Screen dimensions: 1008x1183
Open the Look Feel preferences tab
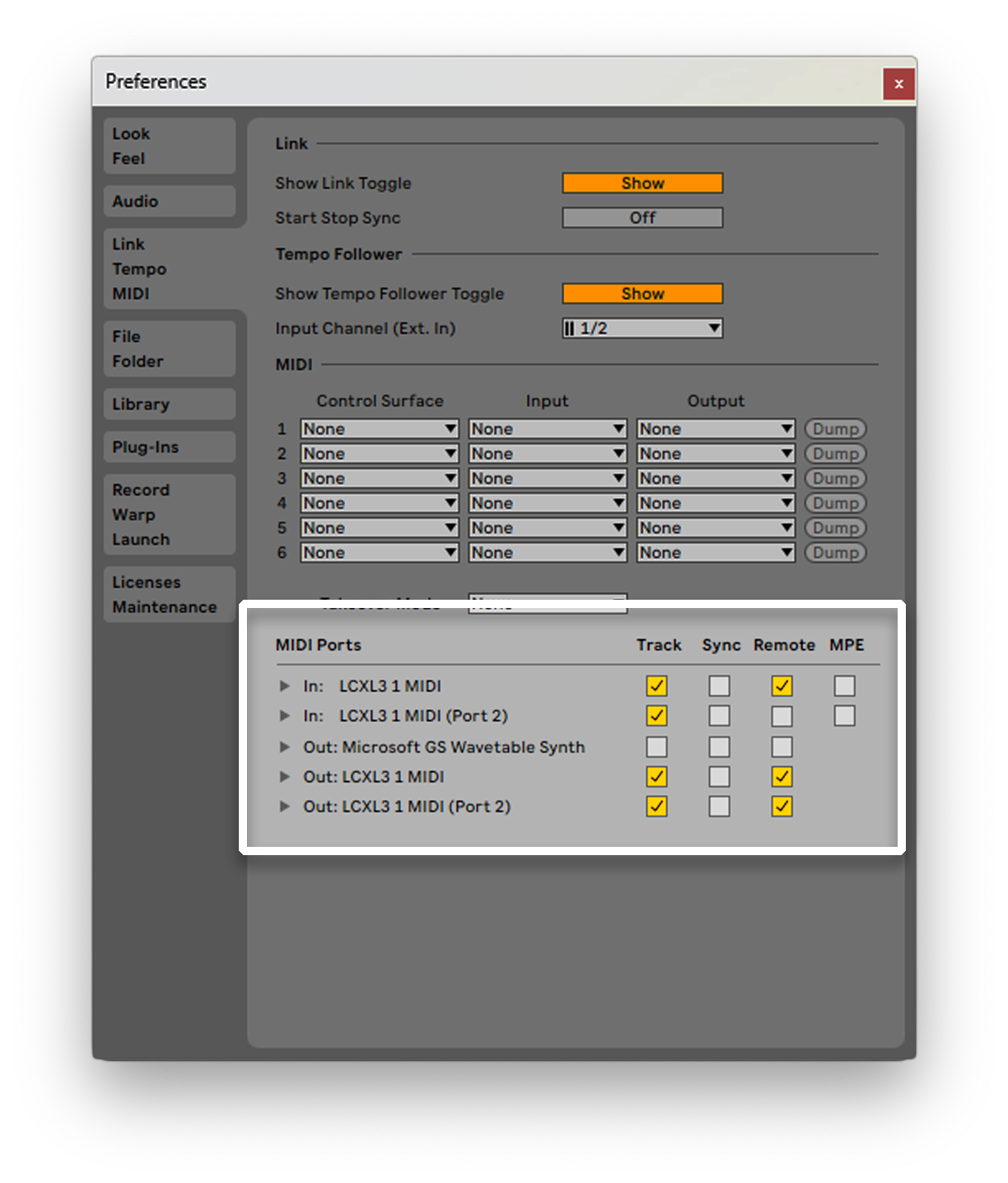pos(170,146)
